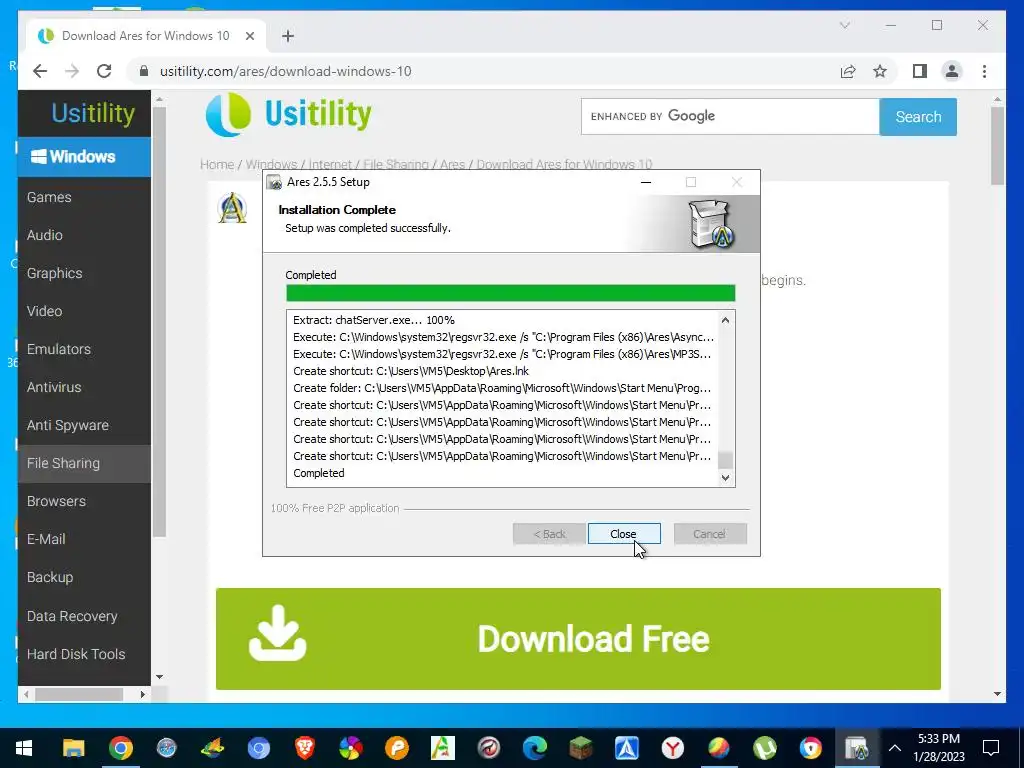Image resolution: width=1024 pixels, height=768 pixels.
Task: Click sidebar scroll down arrow
Action: 159,677
